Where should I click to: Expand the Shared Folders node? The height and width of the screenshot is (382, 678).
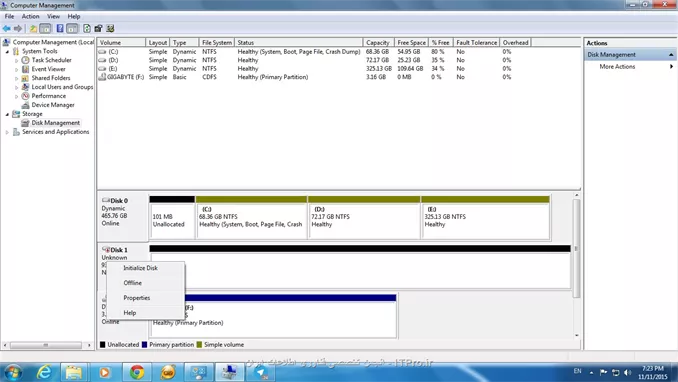pos(17,78)
